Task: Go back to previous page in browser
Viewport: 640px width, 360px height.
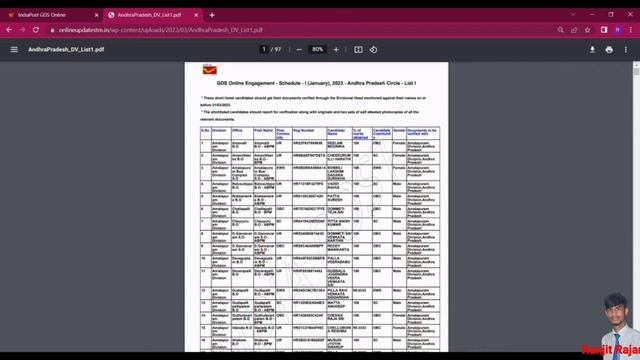Action: pyautogui.click(x=9, y=30)
